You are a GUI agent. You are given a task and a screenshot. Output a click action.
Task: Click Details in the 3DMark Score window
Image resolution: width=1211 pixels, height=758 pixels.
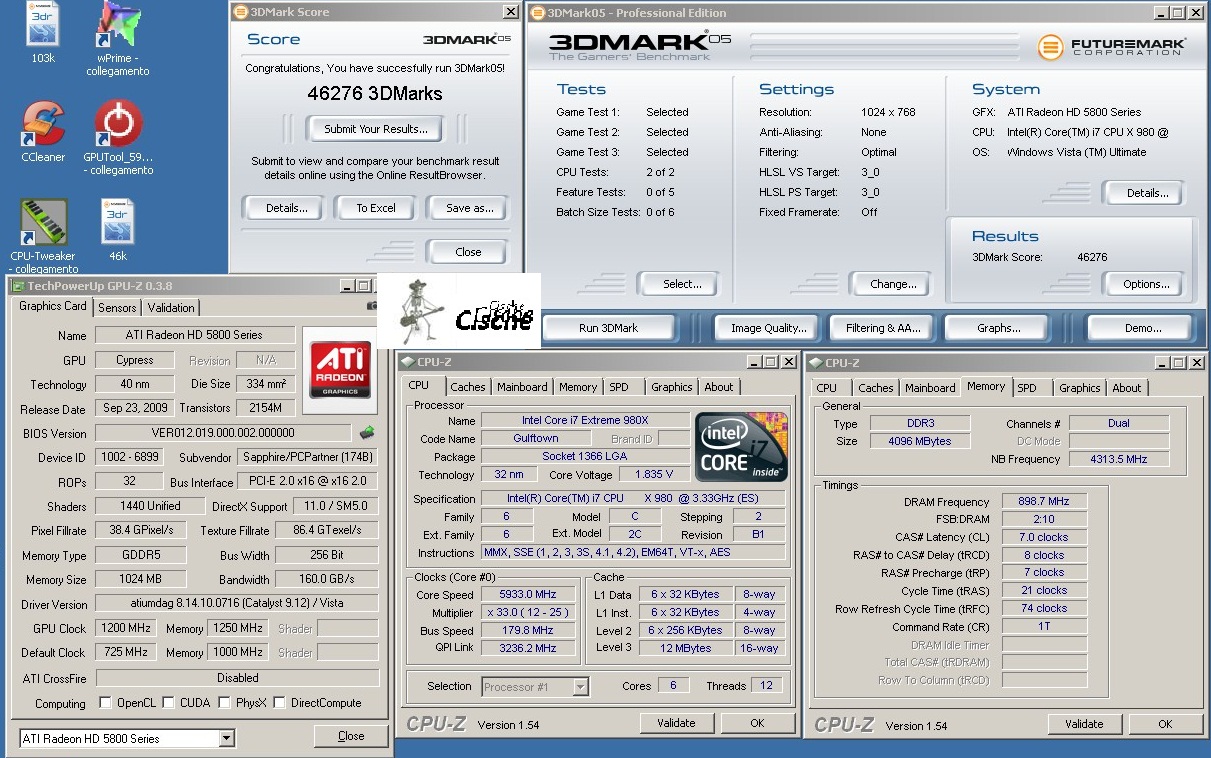287,208
